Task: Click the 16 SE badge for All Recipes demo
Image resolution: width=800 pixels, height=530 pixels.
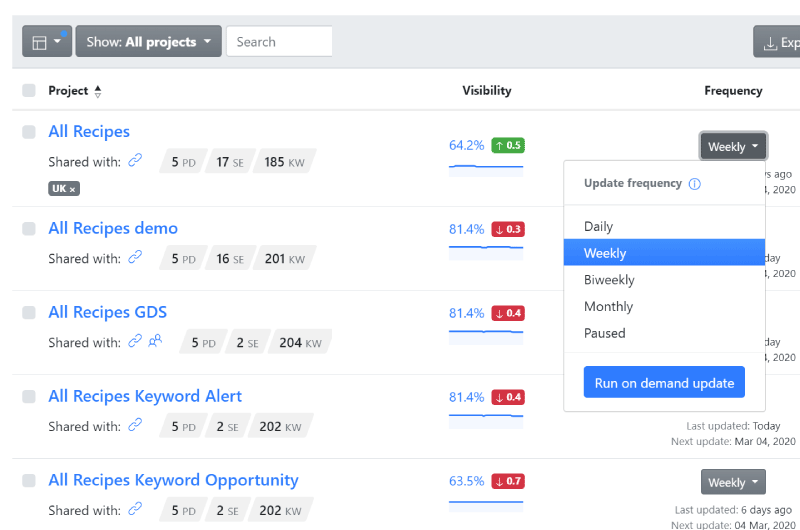Action: [230, 259]
